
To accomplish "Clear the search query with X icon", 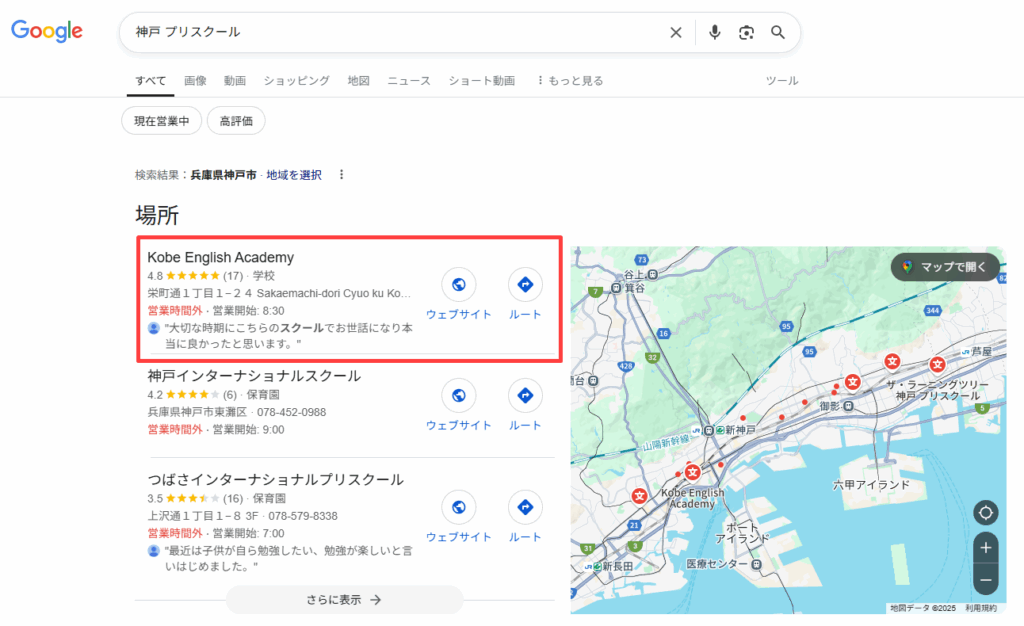I will (676, 32).
